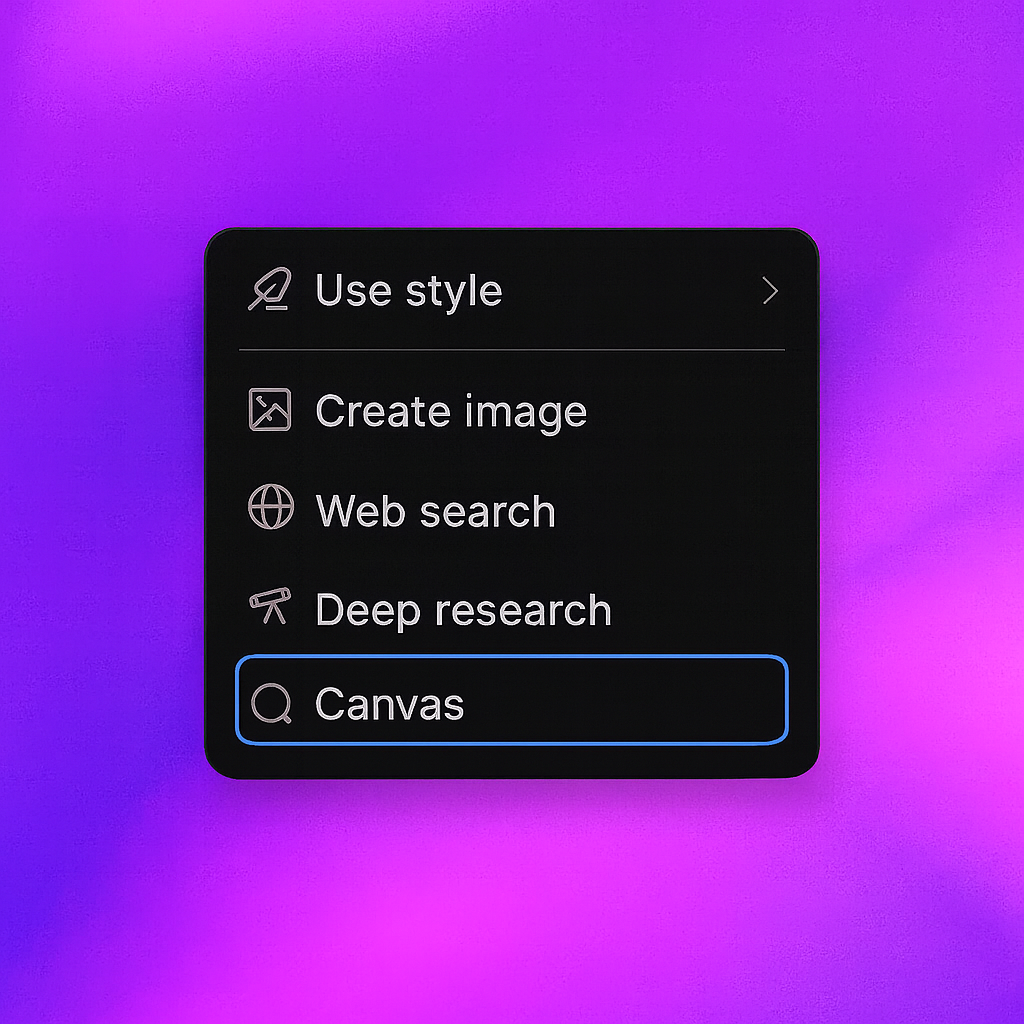Select the Web search label text
Viewport: 1024px width, 1024px height.
[436, 510]
